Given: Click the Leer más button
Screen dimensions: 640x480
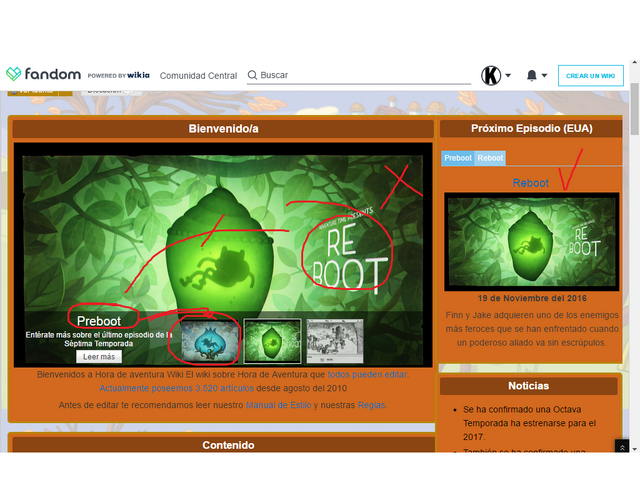Looking at the screenshot, I should [x=99, y=357].
